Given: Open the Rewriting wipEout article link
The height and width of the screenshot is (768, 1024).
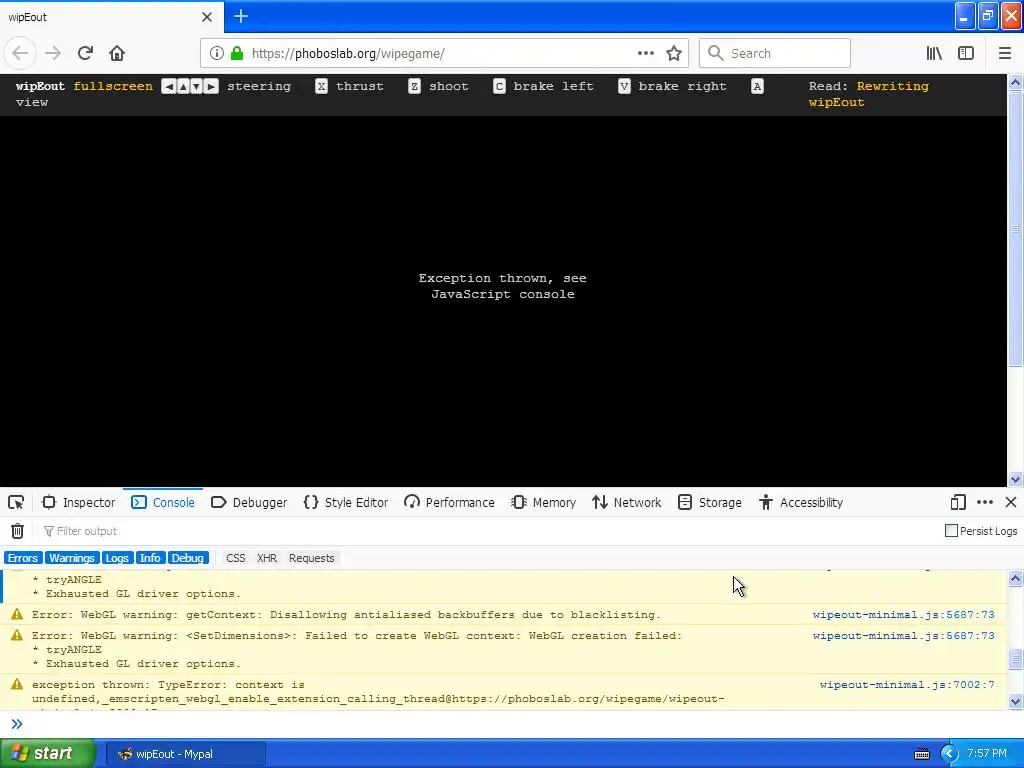Looking at the screenshot, I should (x=869, y=94).
